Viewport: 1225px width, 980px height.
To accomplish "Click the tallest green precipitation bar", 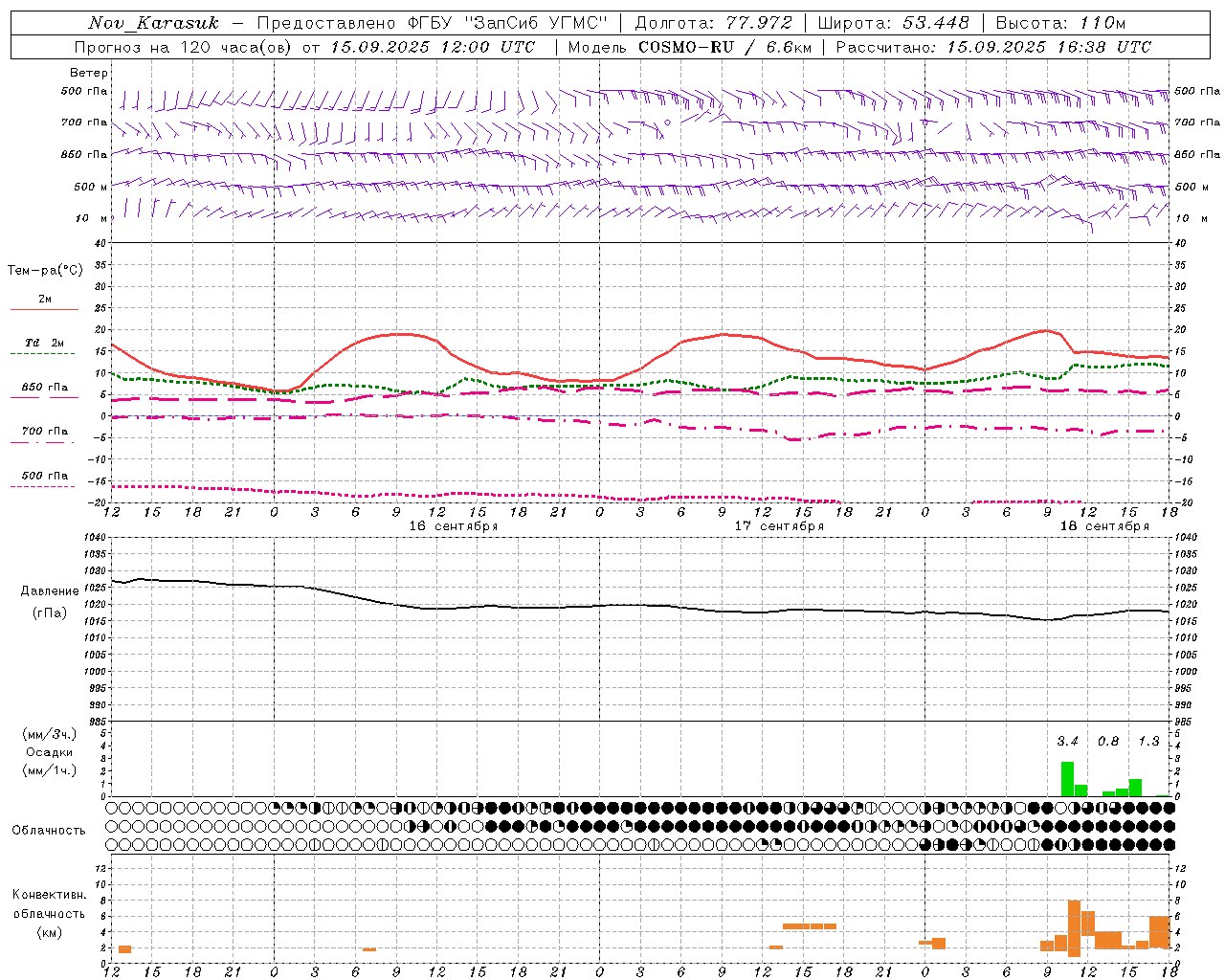I will point(1067,779).
